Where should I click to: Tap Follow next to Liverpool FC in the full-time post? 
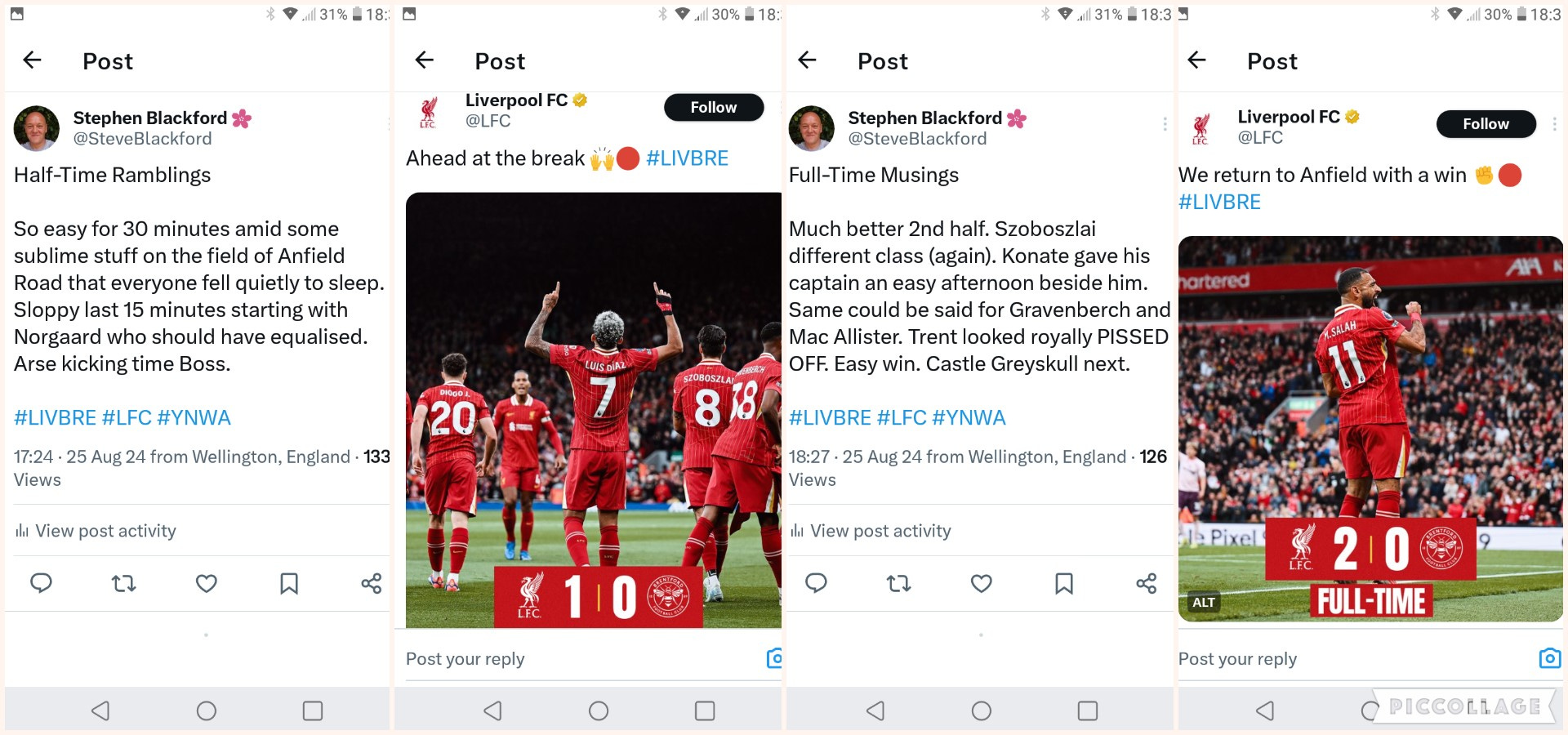pyautogui.click(x=1486, y=123)
